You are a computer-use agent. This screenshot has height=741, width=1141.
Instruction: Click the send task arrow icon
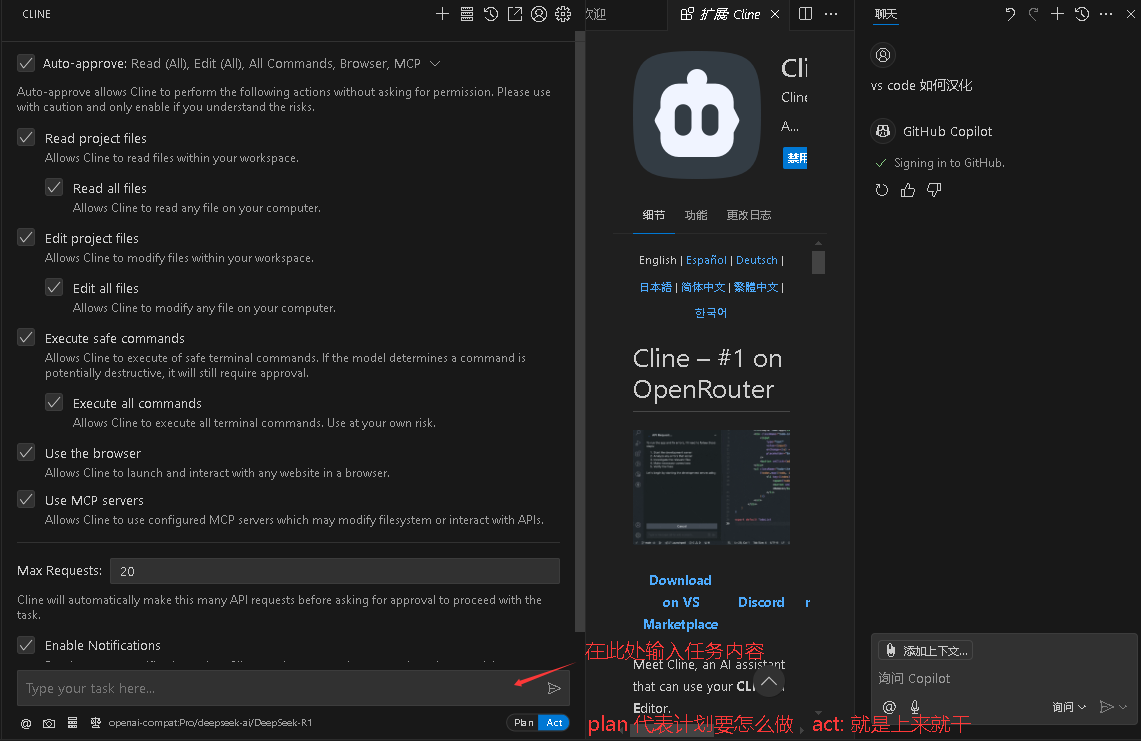[554, 688]
